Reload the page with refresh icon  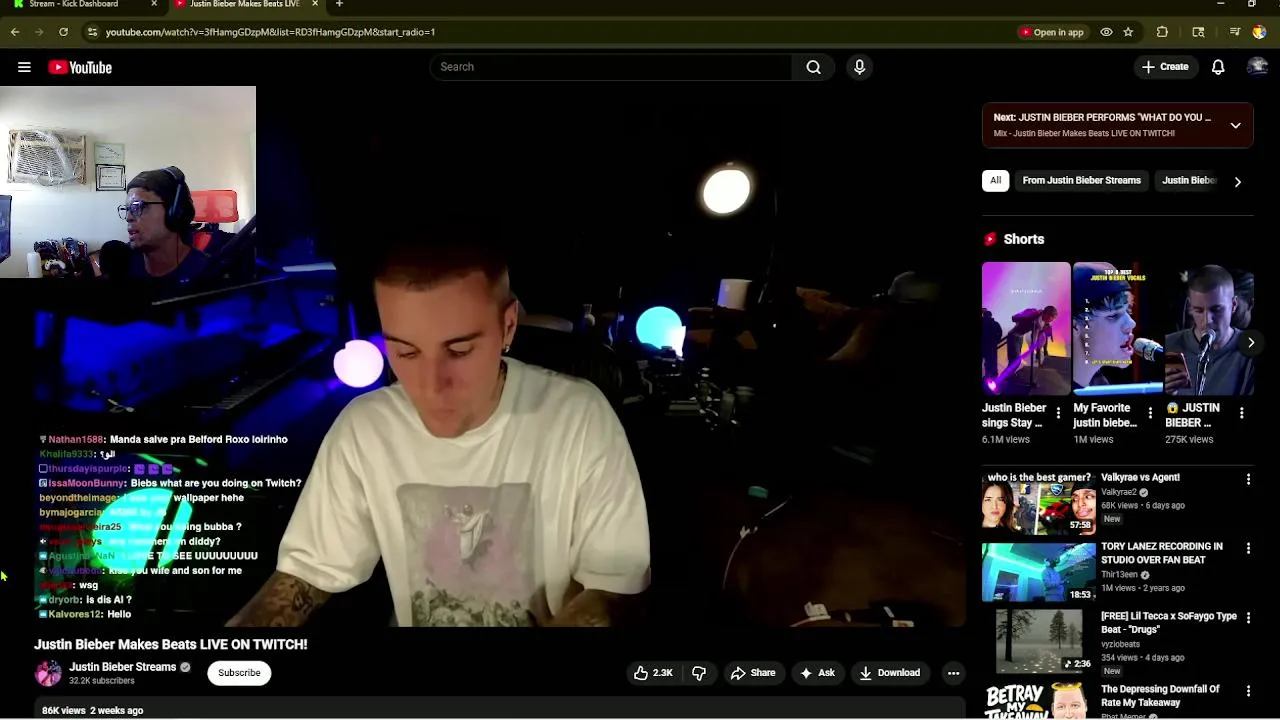(x=63, y=32)
